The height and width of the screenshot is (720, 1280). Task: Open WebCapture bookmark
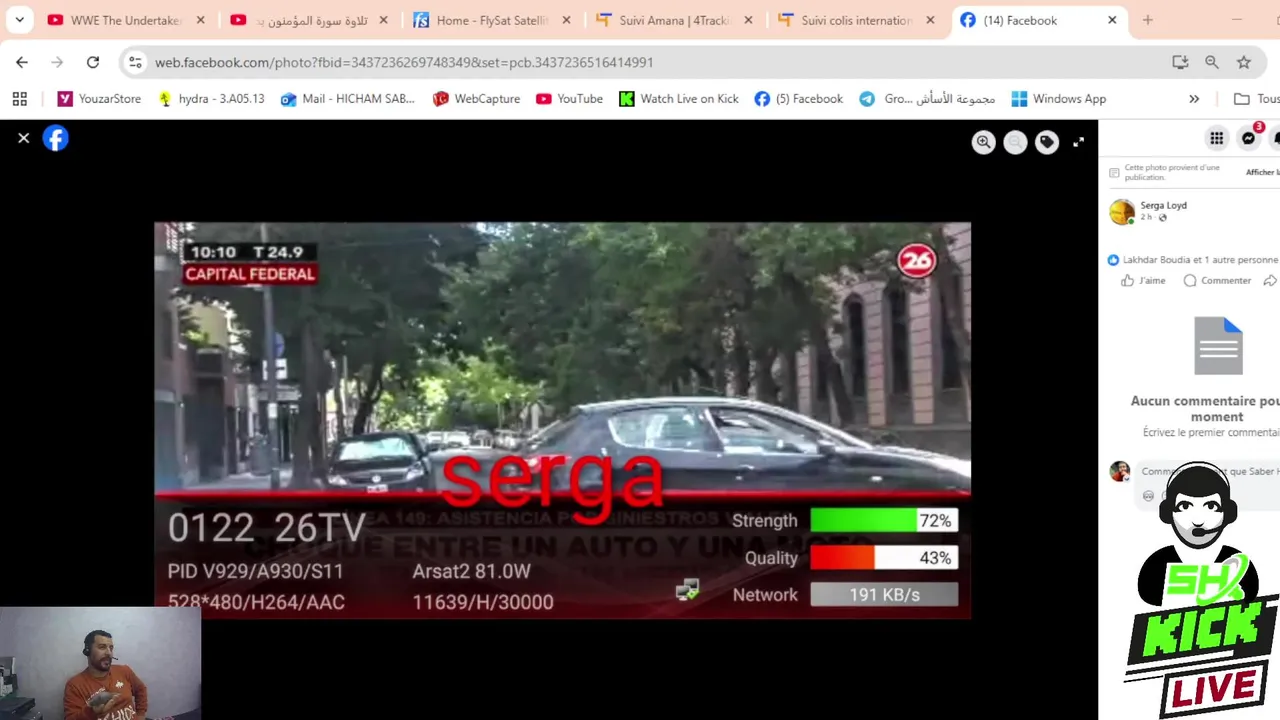(x=476, y=99)
